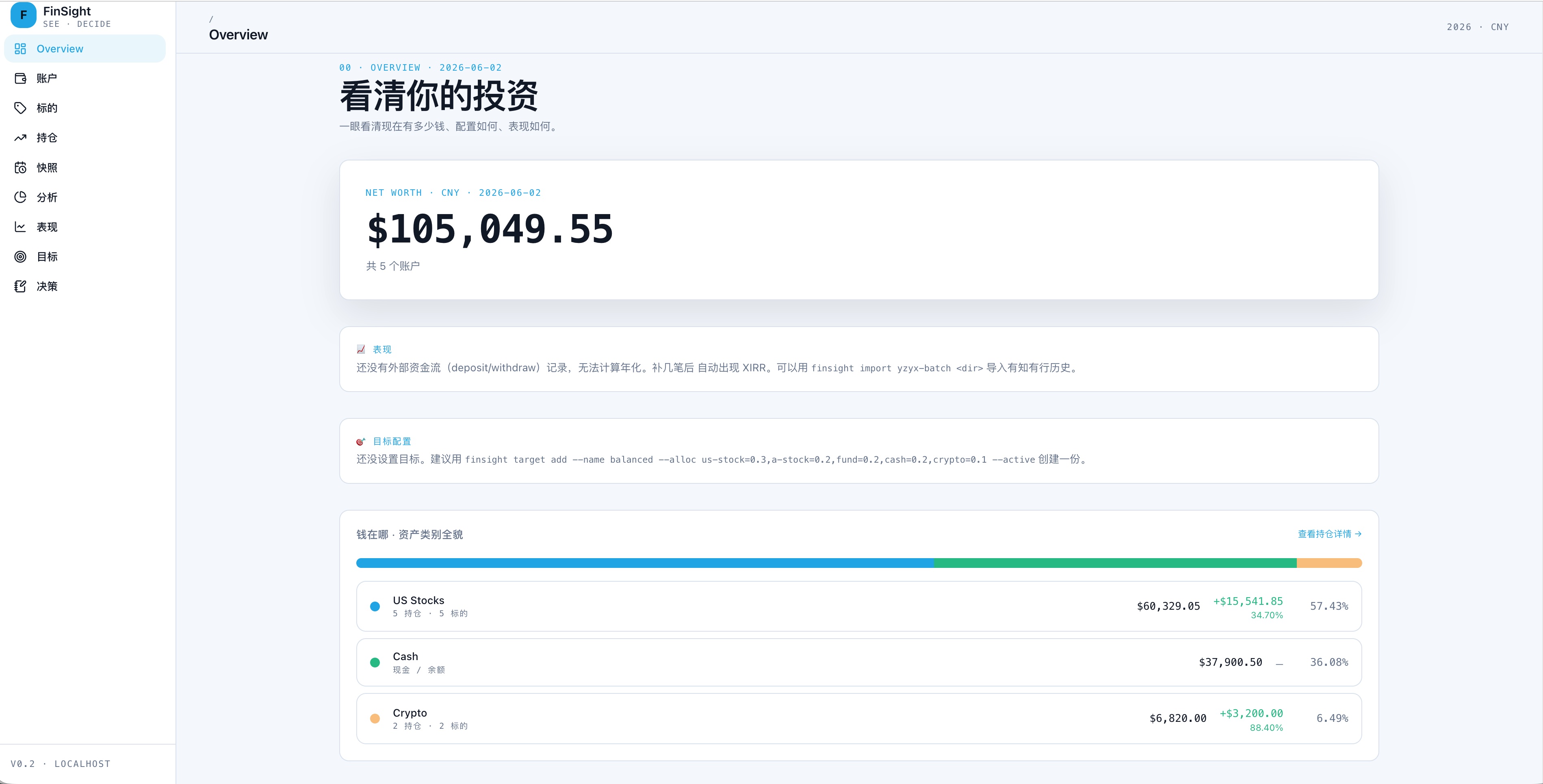The image size is (1543, 784).
Task: Click the 表现 card heading link
Action: [x=382, y=349]
